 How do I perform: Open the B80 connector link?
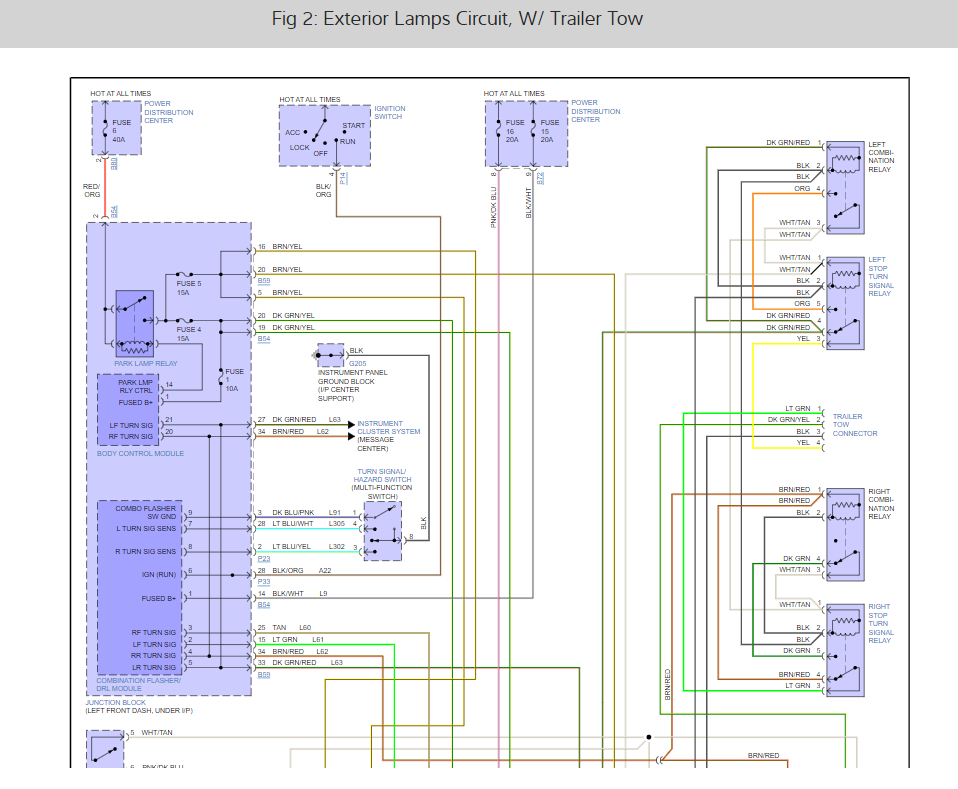pos(114,162)
